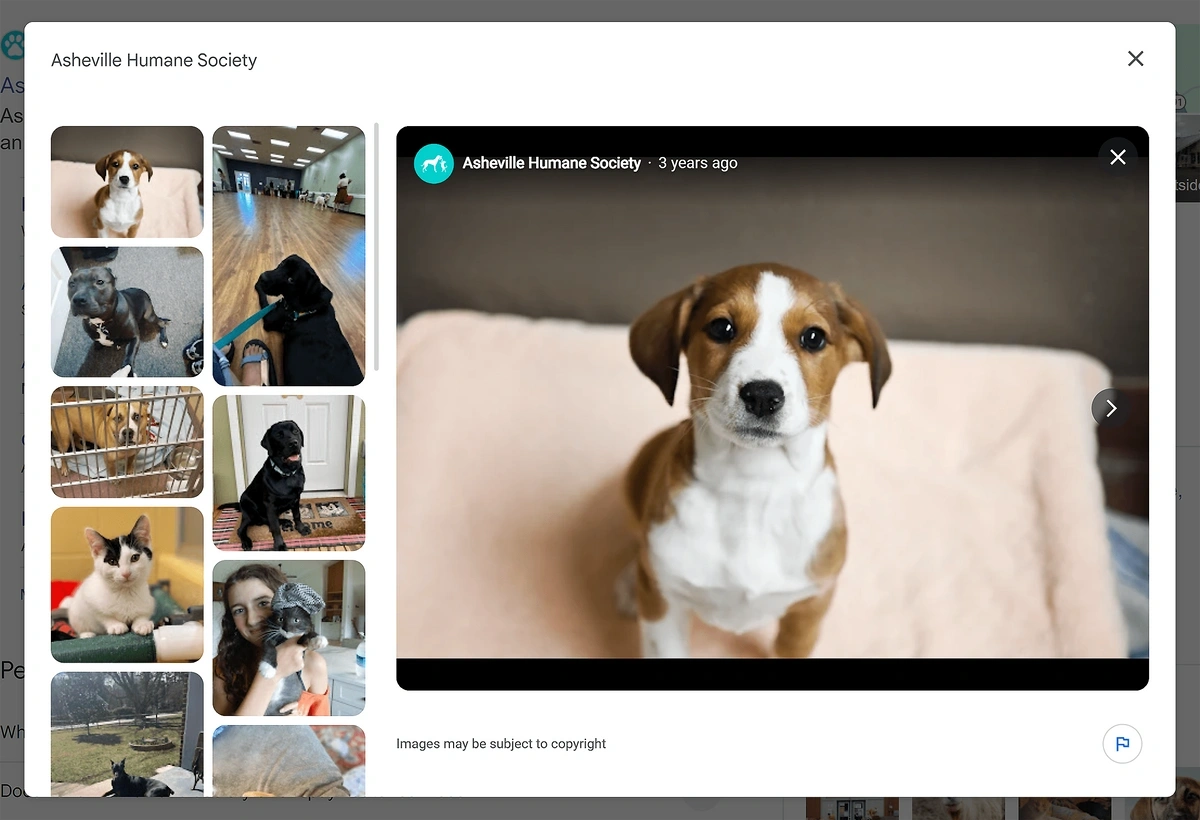View the black and white cat thumbnail
Viewport: 1200px width, 820px height.
[127, 585]
